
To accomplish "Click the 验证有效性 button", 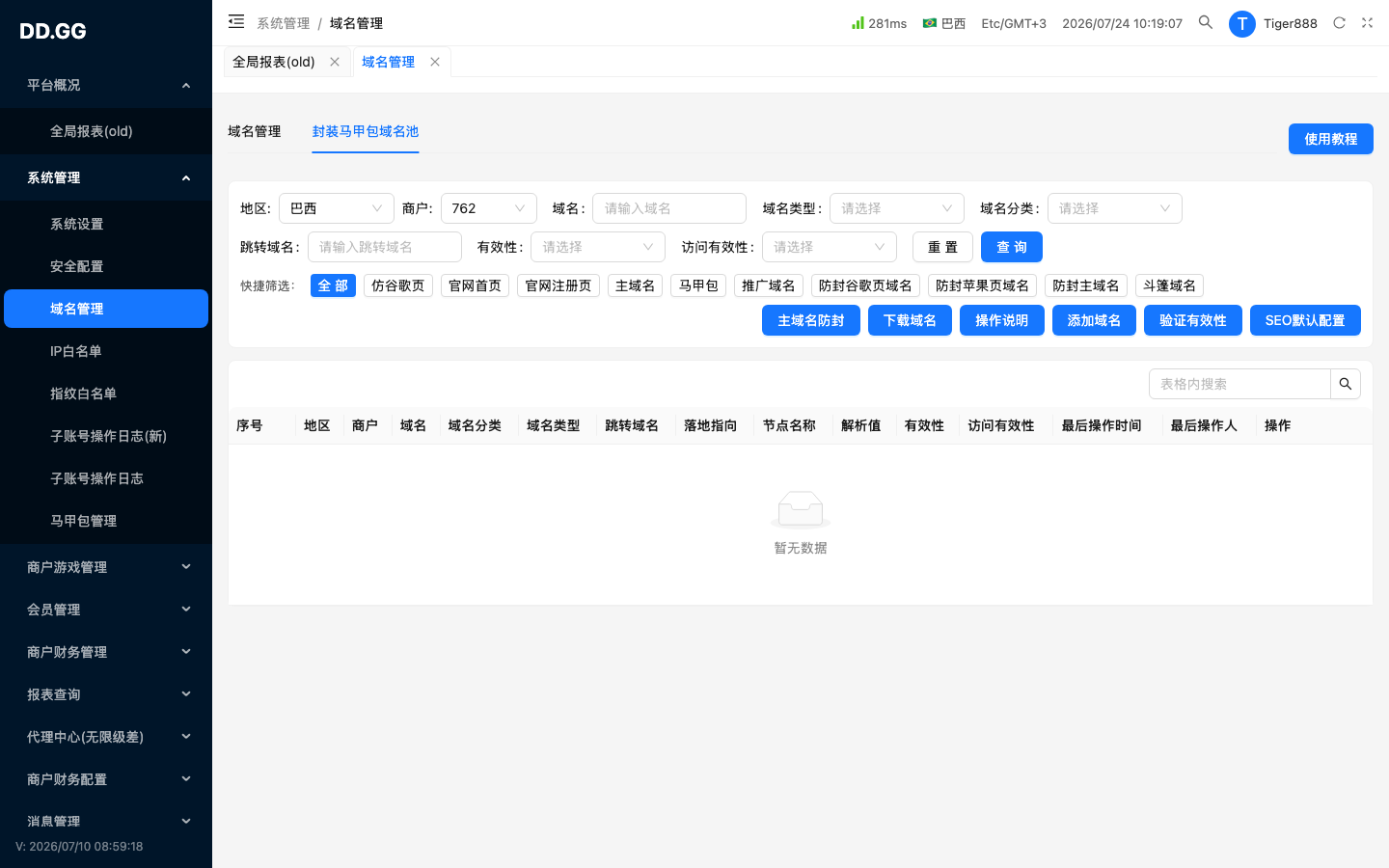I will [1193, 320].
